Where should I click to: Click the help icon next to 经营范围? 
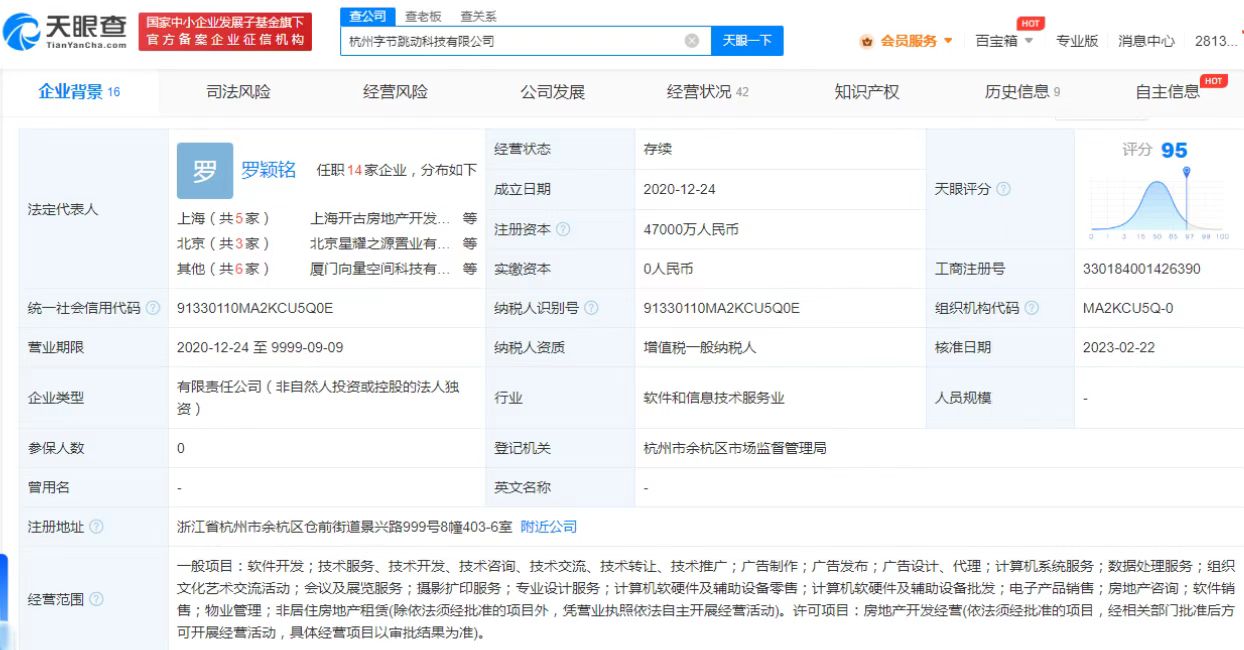(x=96, y=599)
